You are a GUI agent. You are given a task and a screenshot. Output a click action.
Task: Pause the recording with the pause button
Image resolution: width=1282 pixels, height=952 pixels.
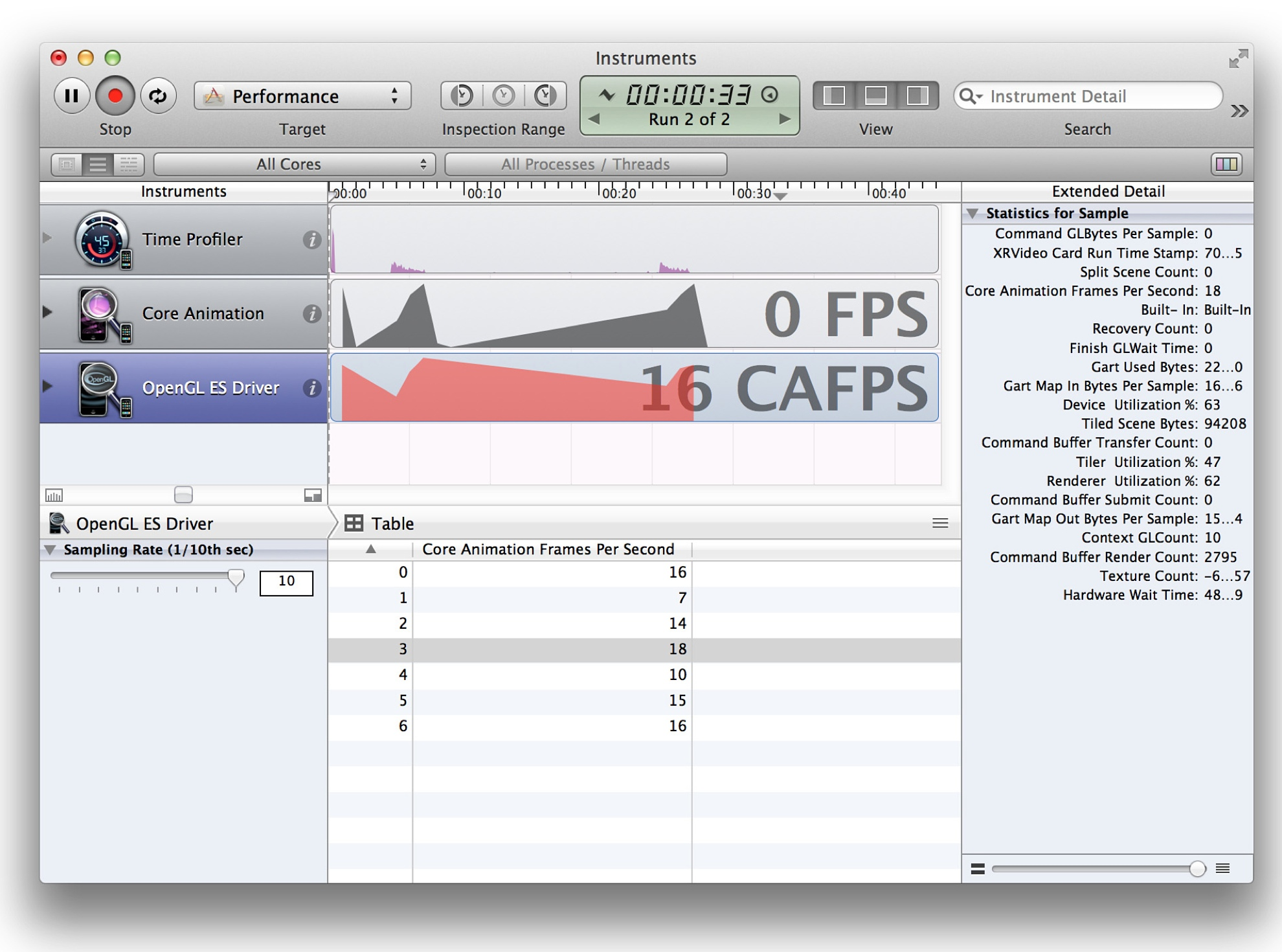[71, 96]
